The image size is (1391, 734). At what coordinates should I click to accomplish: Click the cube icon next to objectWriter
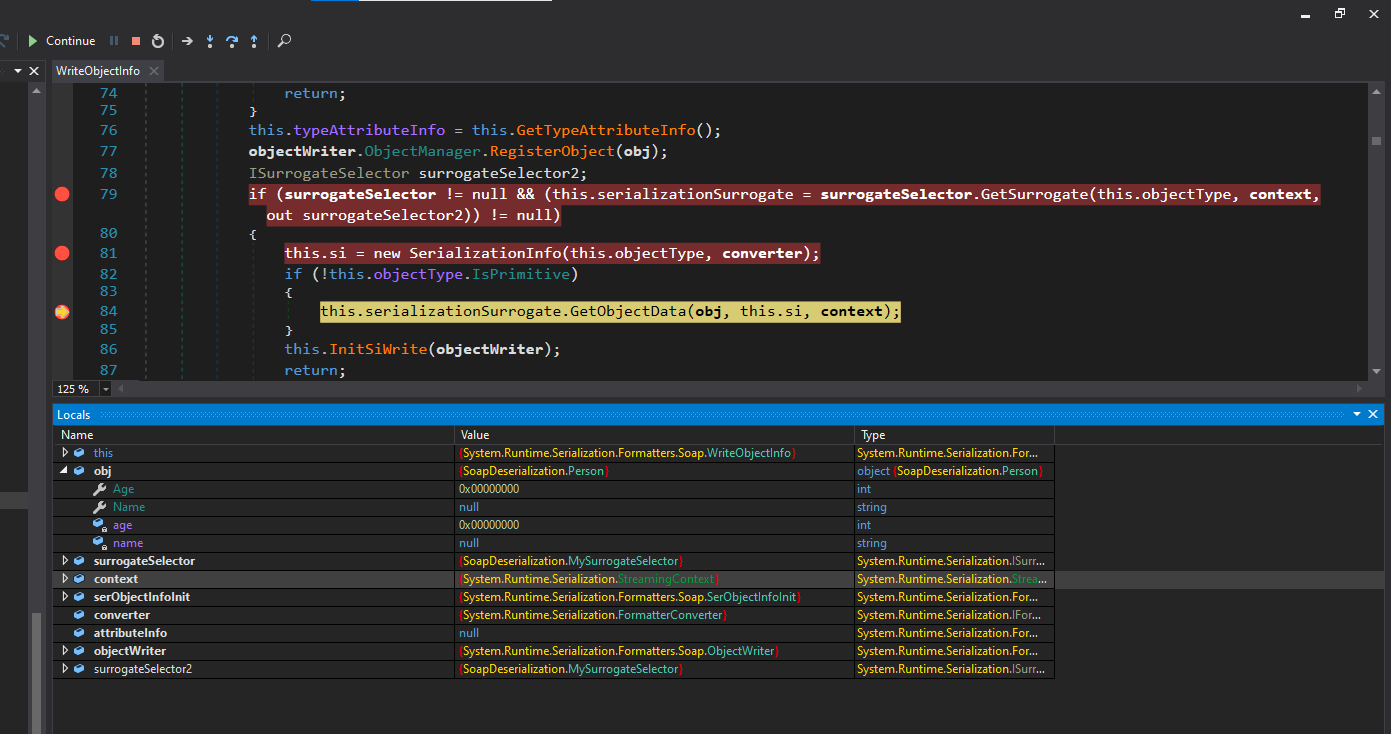(81, 651)
